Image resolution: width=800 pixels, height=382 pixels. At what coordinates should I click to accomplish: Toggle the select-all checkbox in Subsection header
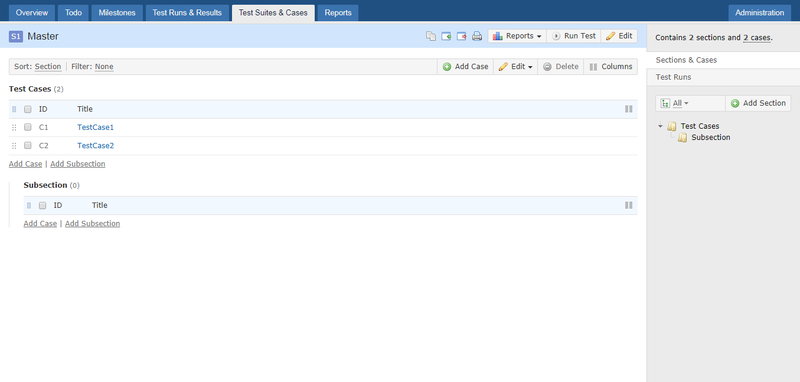pos(43,206)
